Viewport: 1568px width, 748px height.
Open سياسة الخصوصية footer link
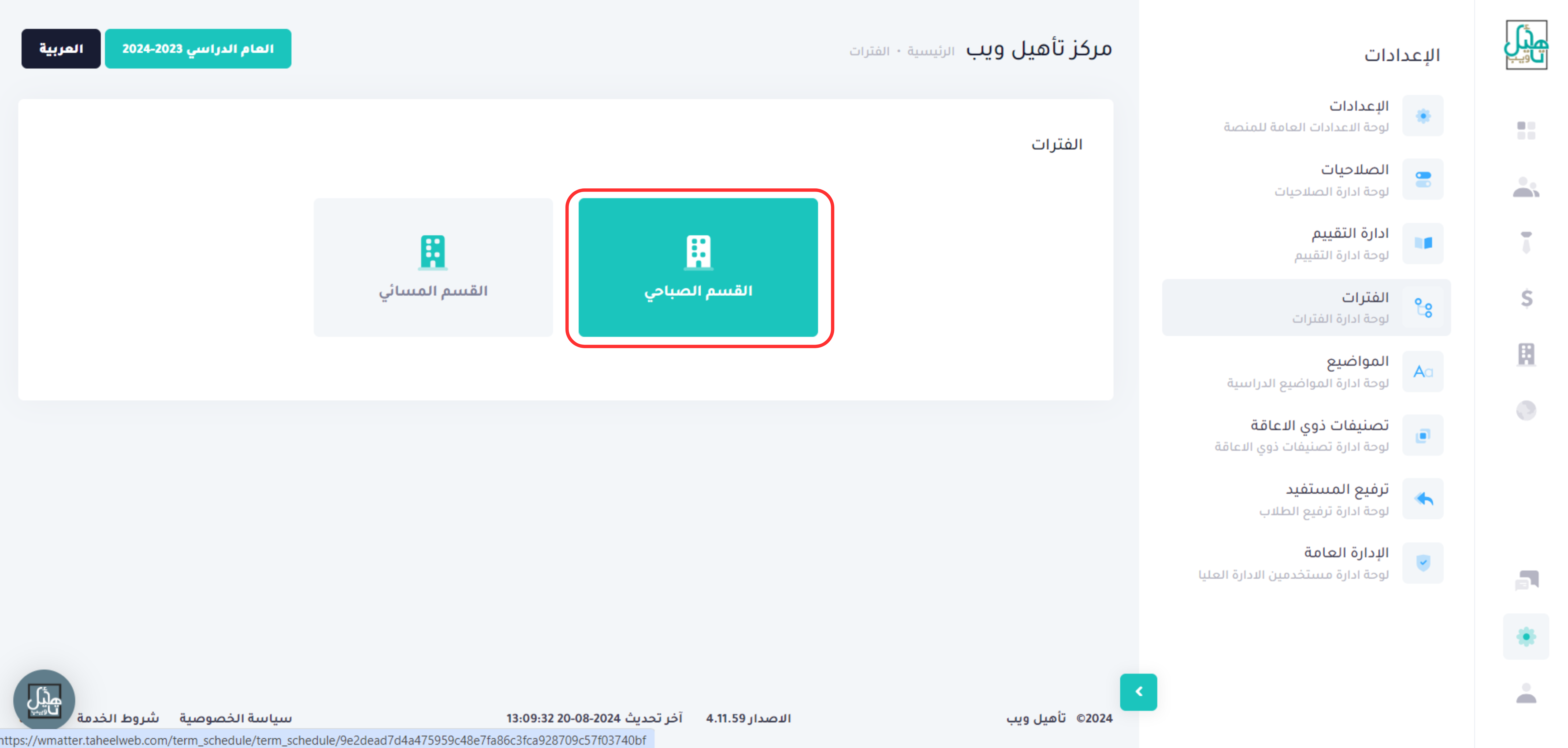pyautogui.click(x=236, y=718)
